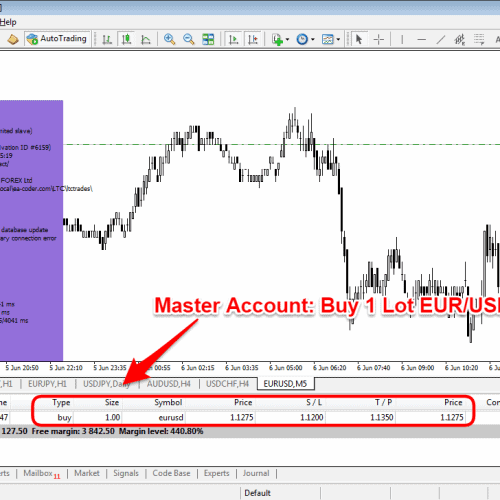This screenshot has height=500, width=500.
Task: Toggle the AutoTrading button
Action: click(57, 39)
